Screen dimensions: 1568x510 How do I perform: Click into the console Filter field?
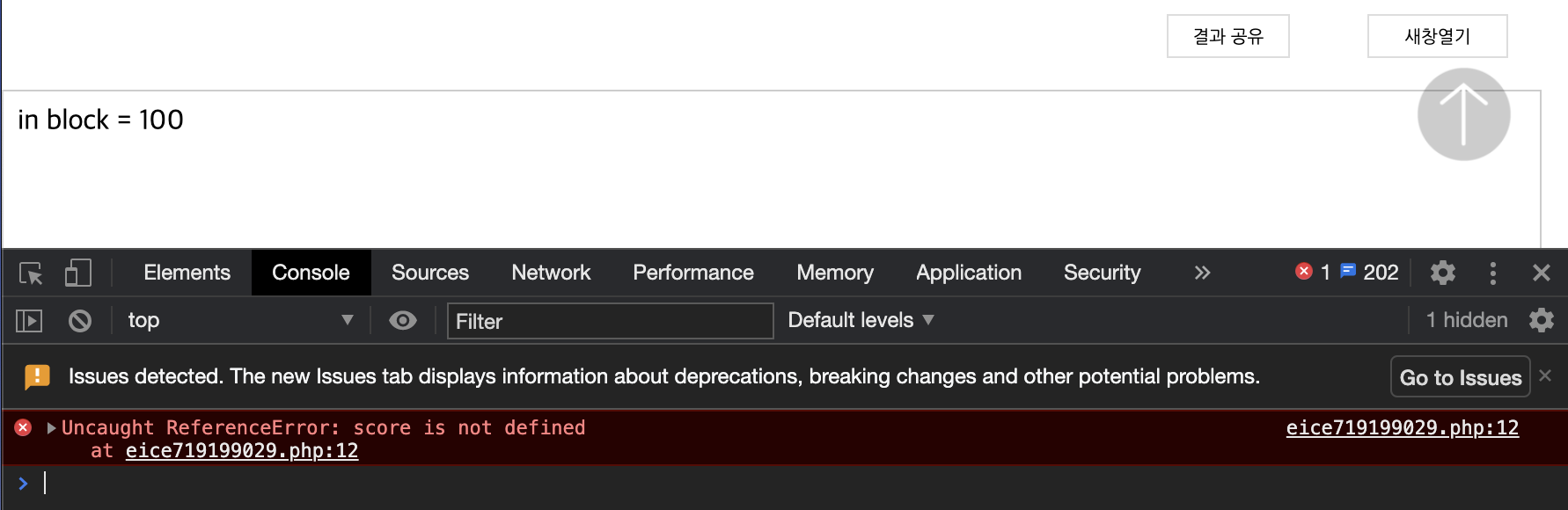point(610,321)
